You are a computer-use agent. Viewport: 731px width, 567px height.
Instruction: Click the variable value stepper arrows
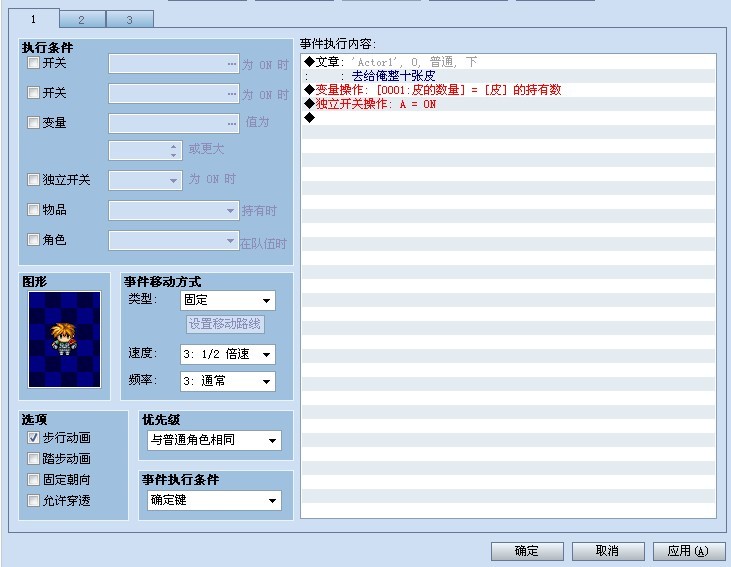coord(173,150)
